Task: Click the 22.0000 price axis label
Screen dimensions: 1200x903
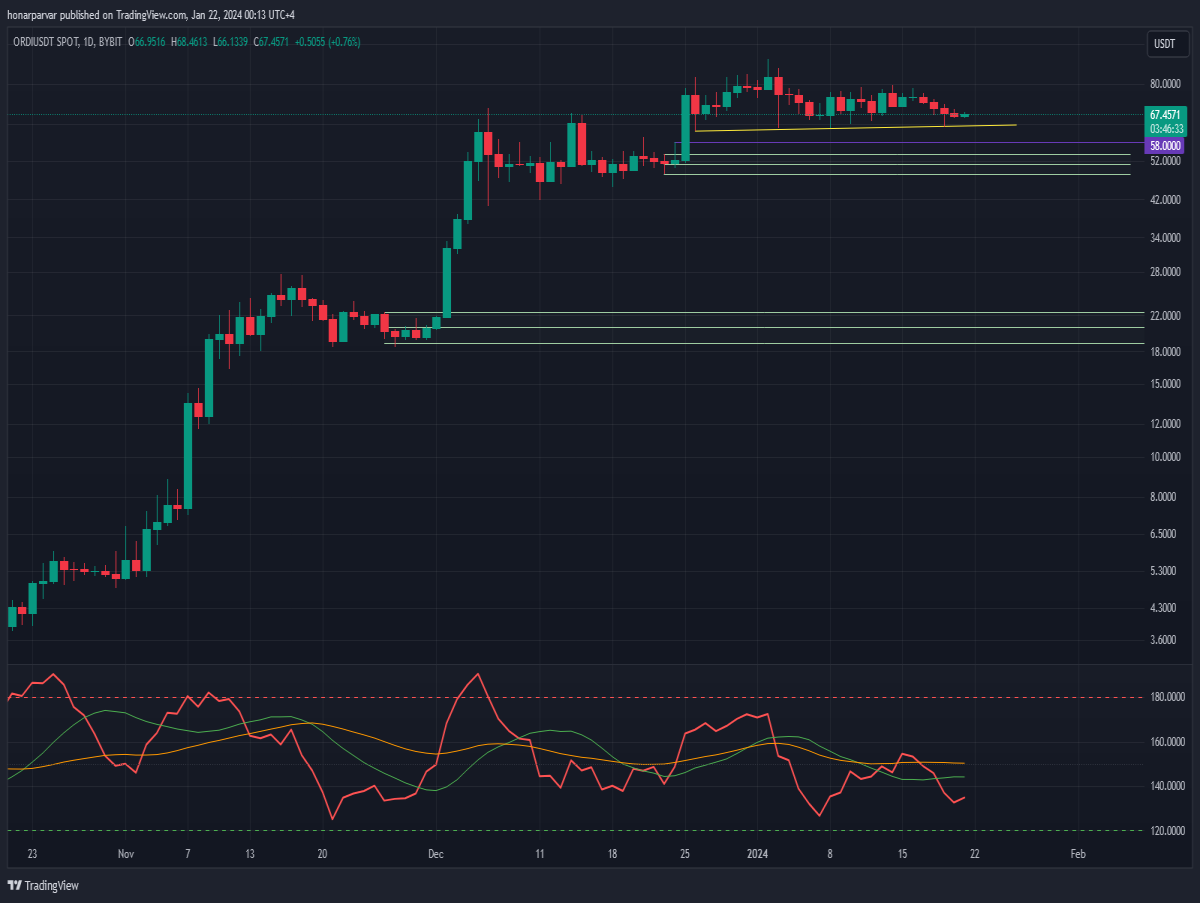Action: (x=1166, y=315)
